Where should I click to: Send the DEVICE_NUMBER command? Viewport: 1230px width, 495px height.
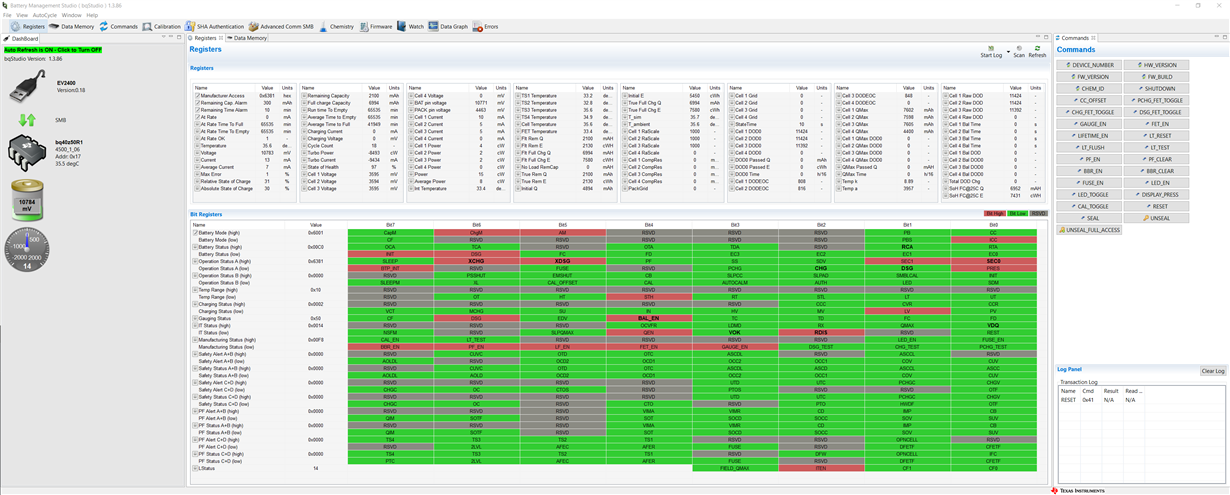tap(1089, 65)
